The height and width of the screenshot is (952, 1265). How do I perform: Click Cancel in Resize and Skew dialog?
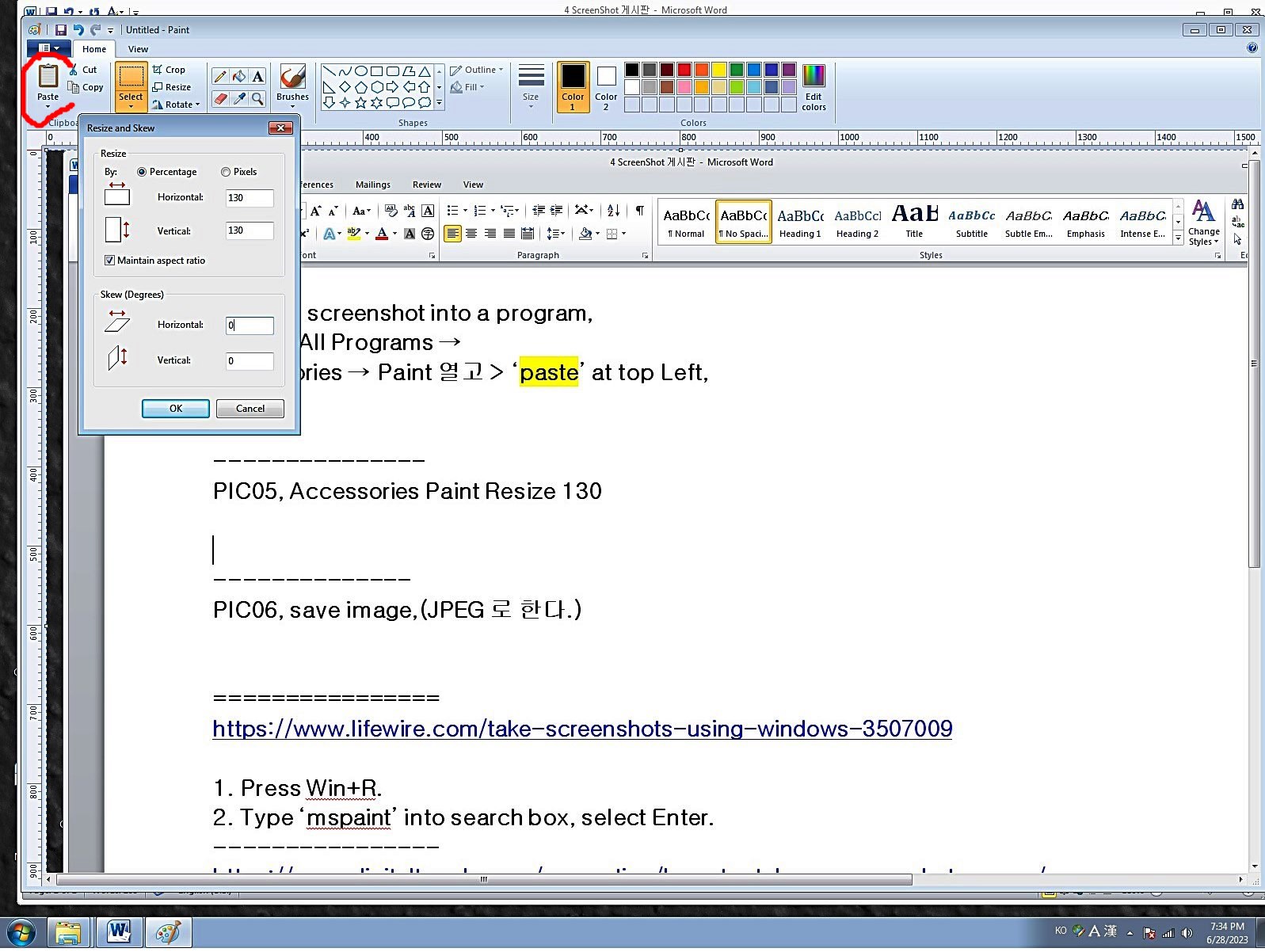click(x=250, y=409)
